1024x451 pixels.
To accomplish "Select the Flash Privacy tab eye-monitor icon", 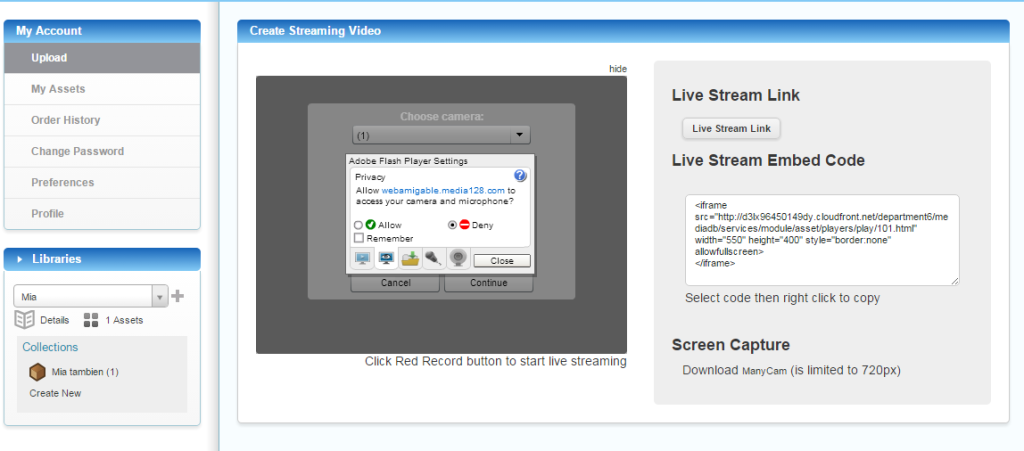I will [386, 259].
